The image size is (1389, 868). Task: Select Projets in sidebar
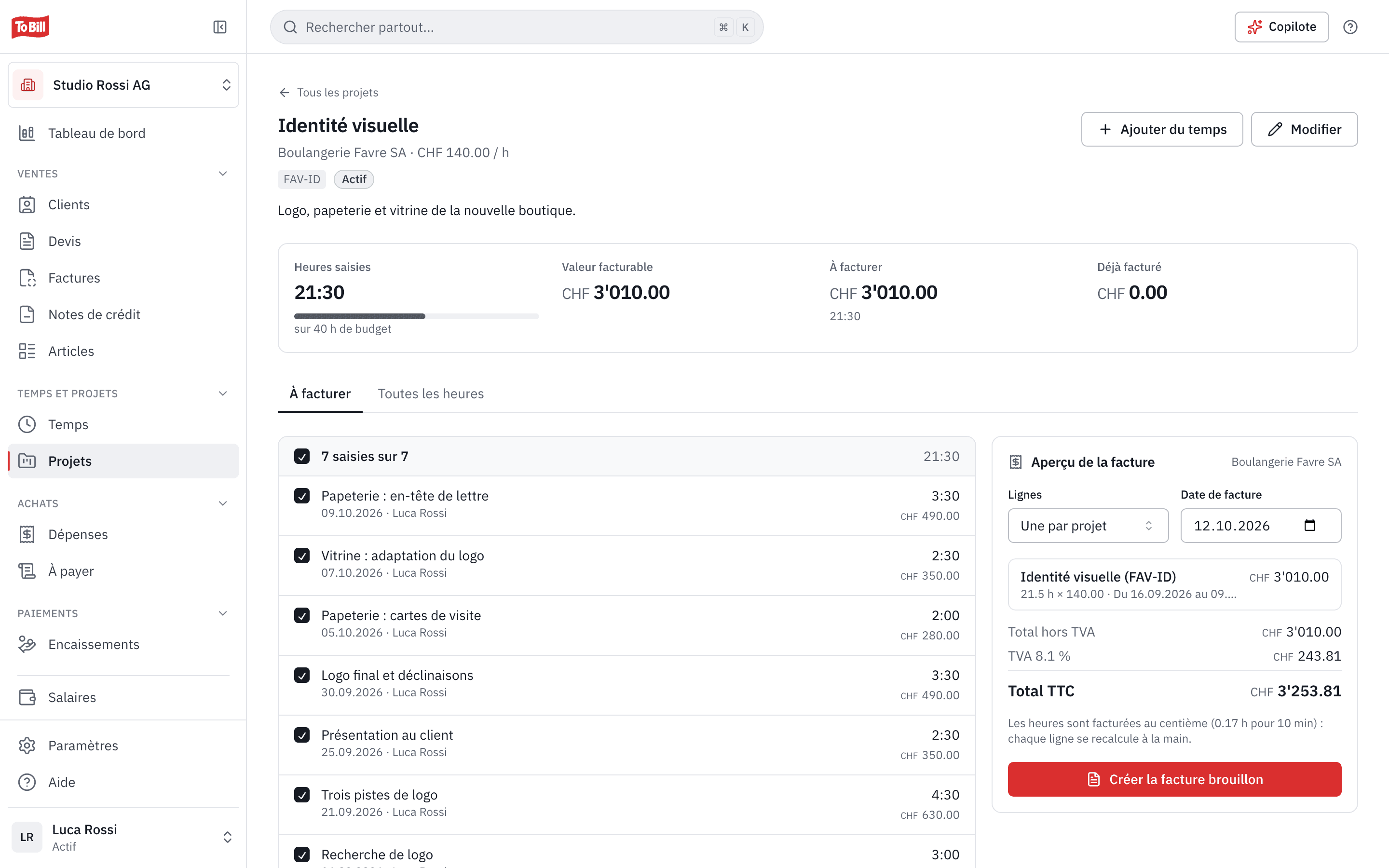pos(123,461)
